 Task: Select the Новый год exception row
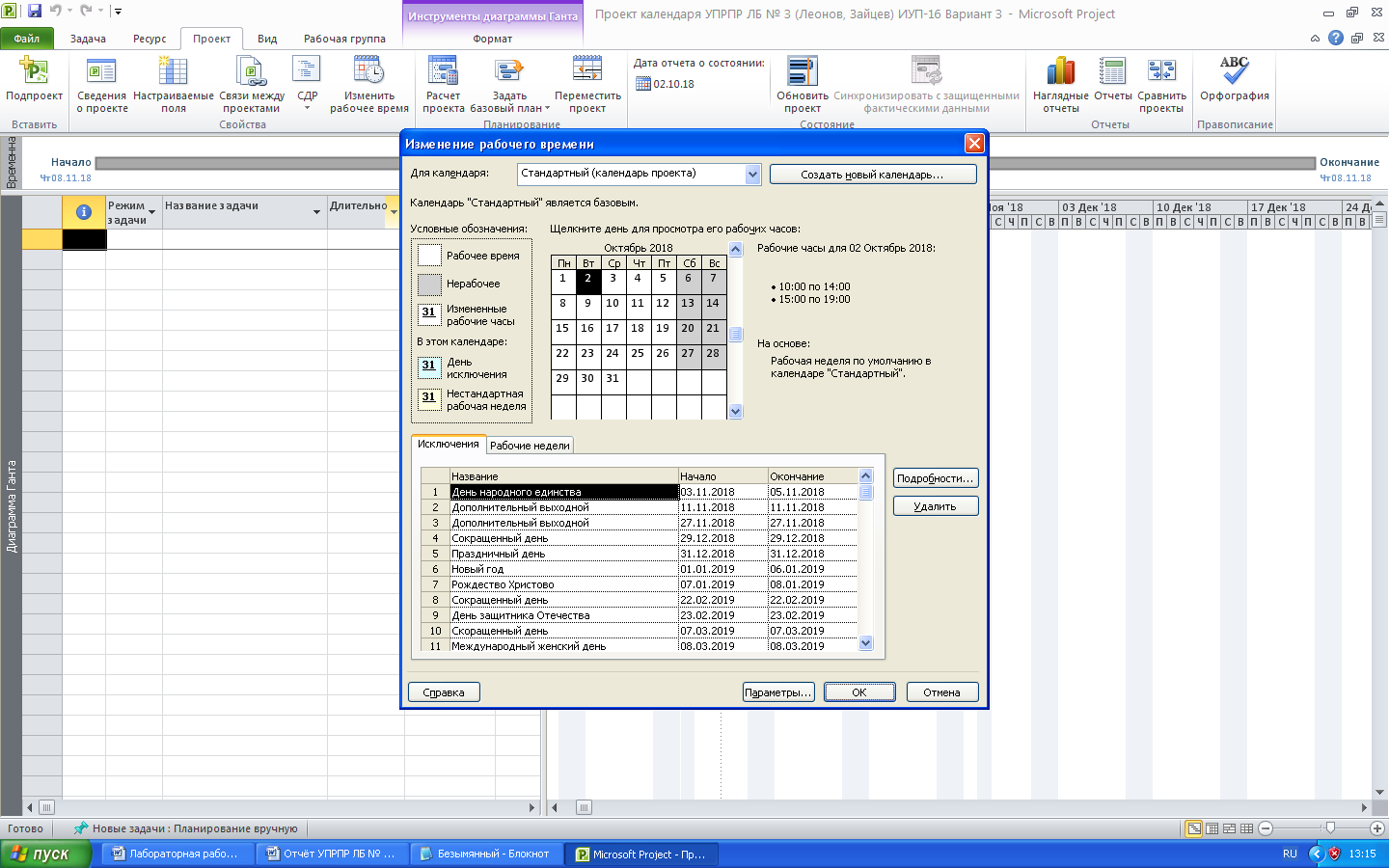(x=639, y=569)
